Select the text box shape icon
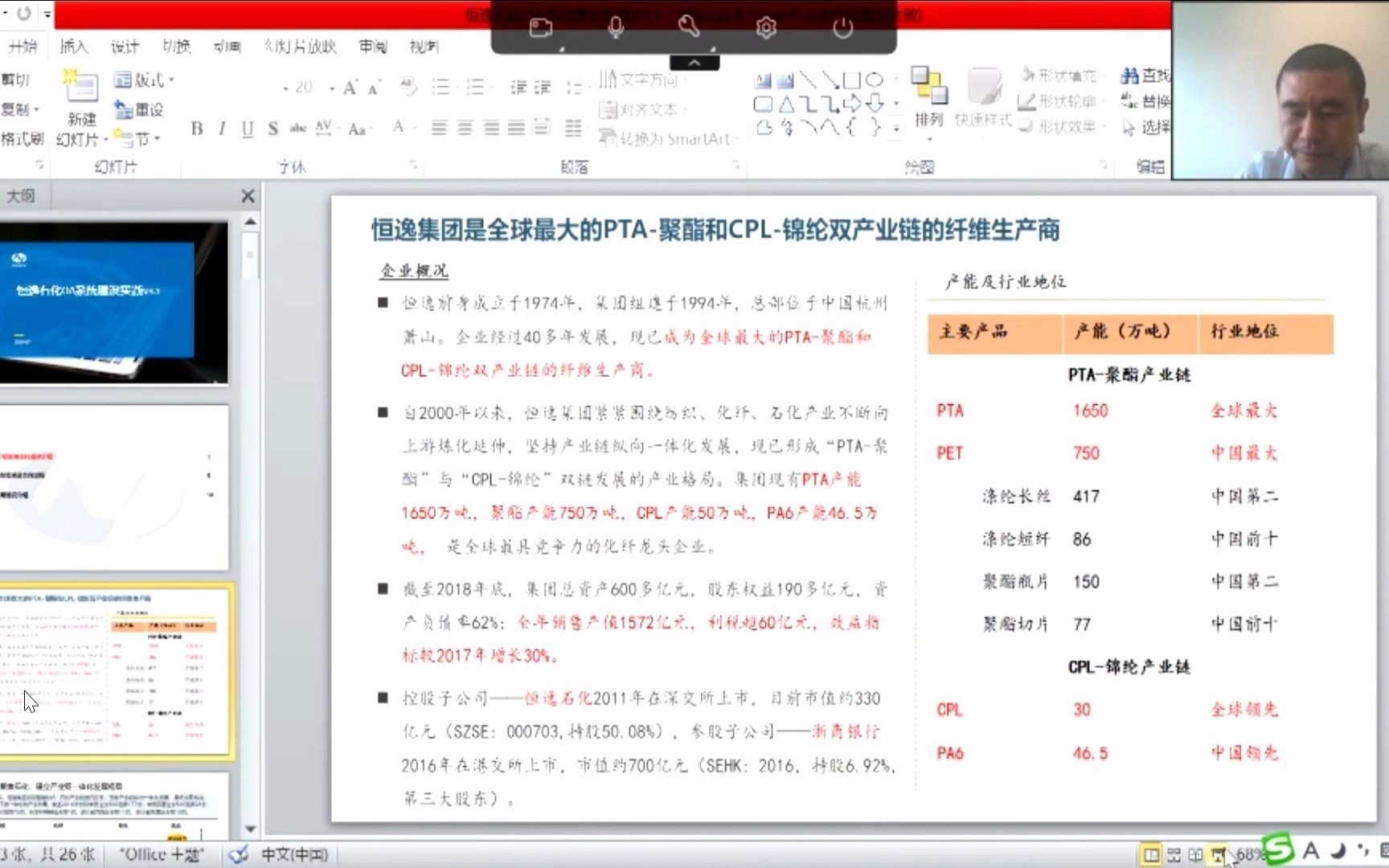Image resolution: width=1389 pixels, height=868 pixels. point(763,80)
